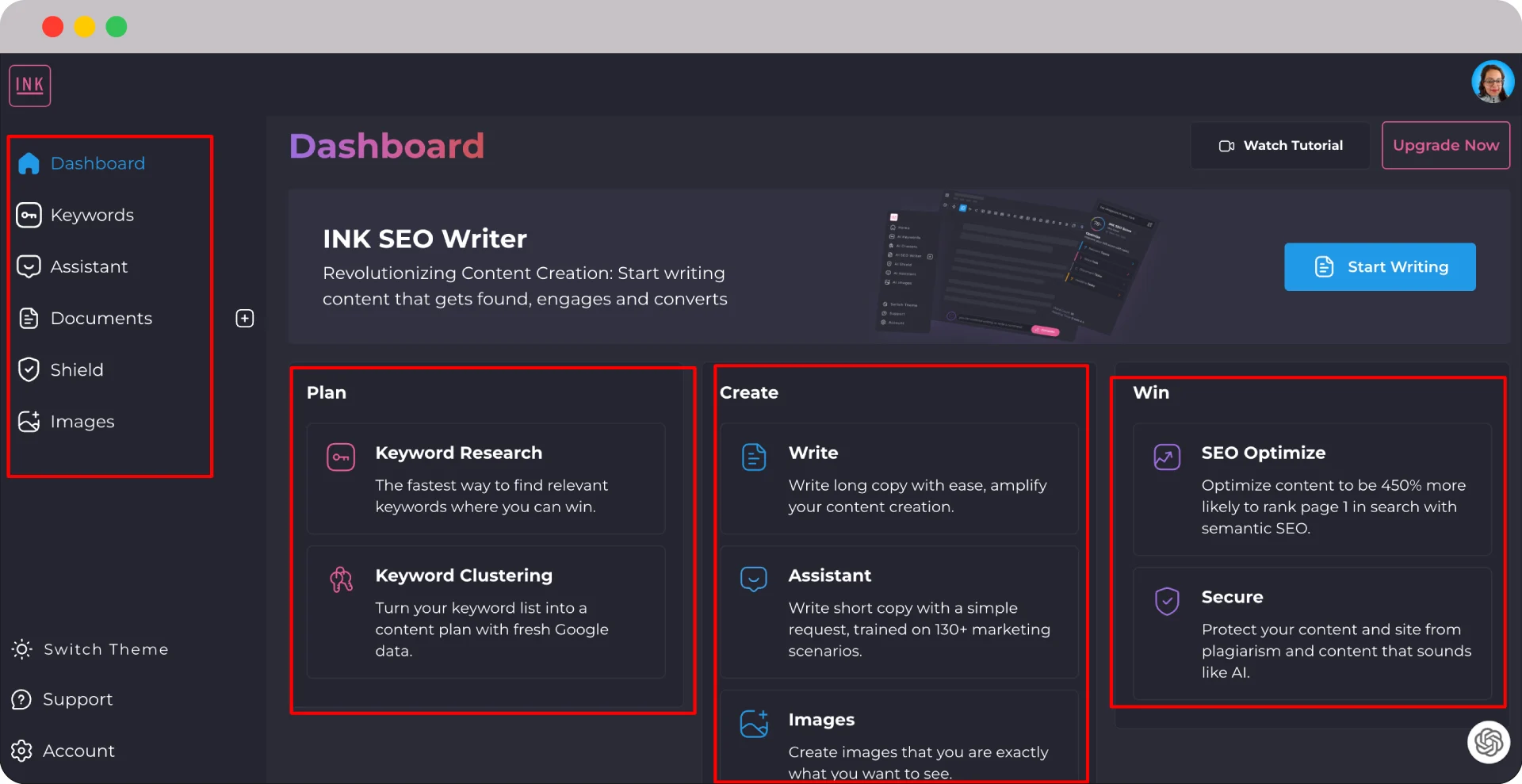Viewport: 1522px width, 784px height.
Task: Click the Keywords key icon in sidebar
Action: 29,215
